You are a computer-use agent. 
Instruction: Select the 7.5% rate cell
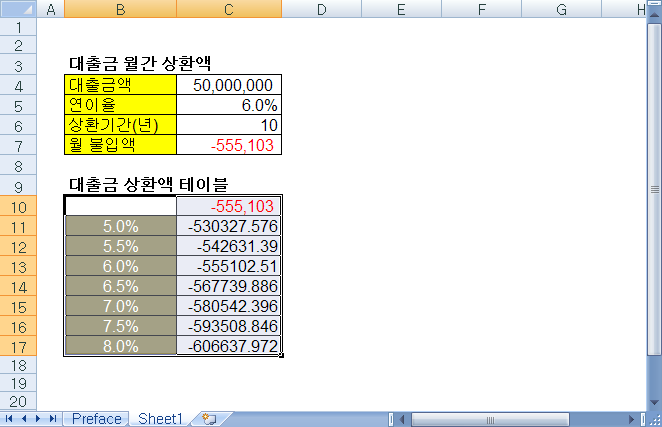click(120, 326)
